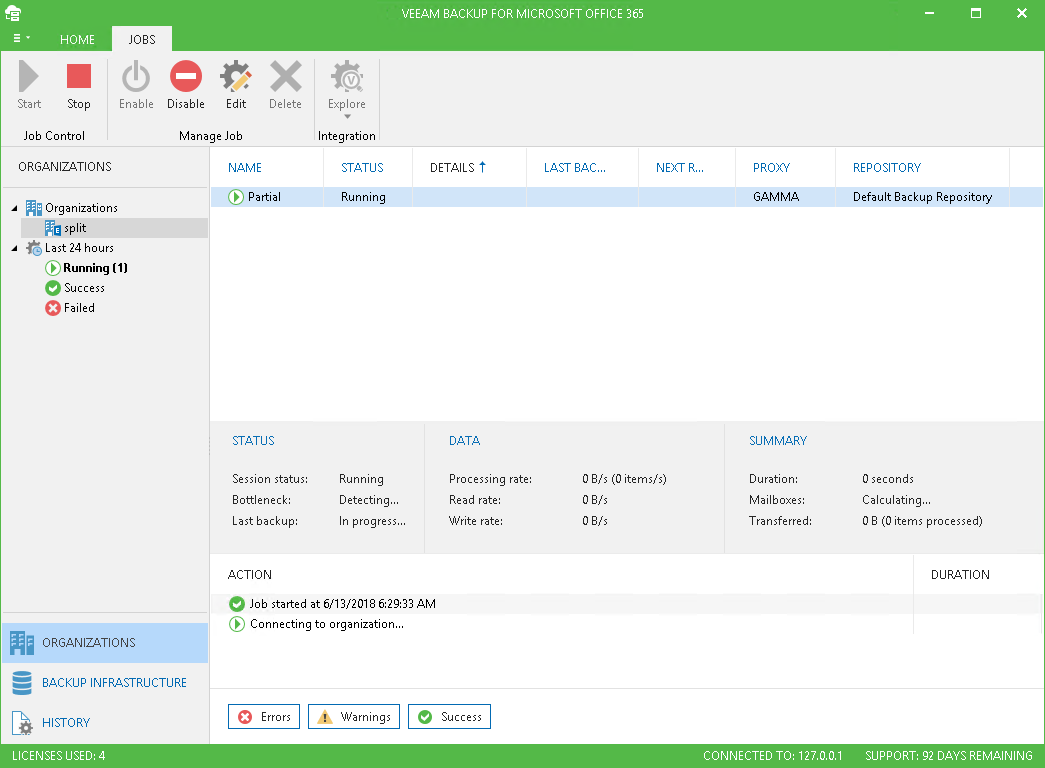Sort jobs by NAME column

pyautogui.click(x=245, y=167)
